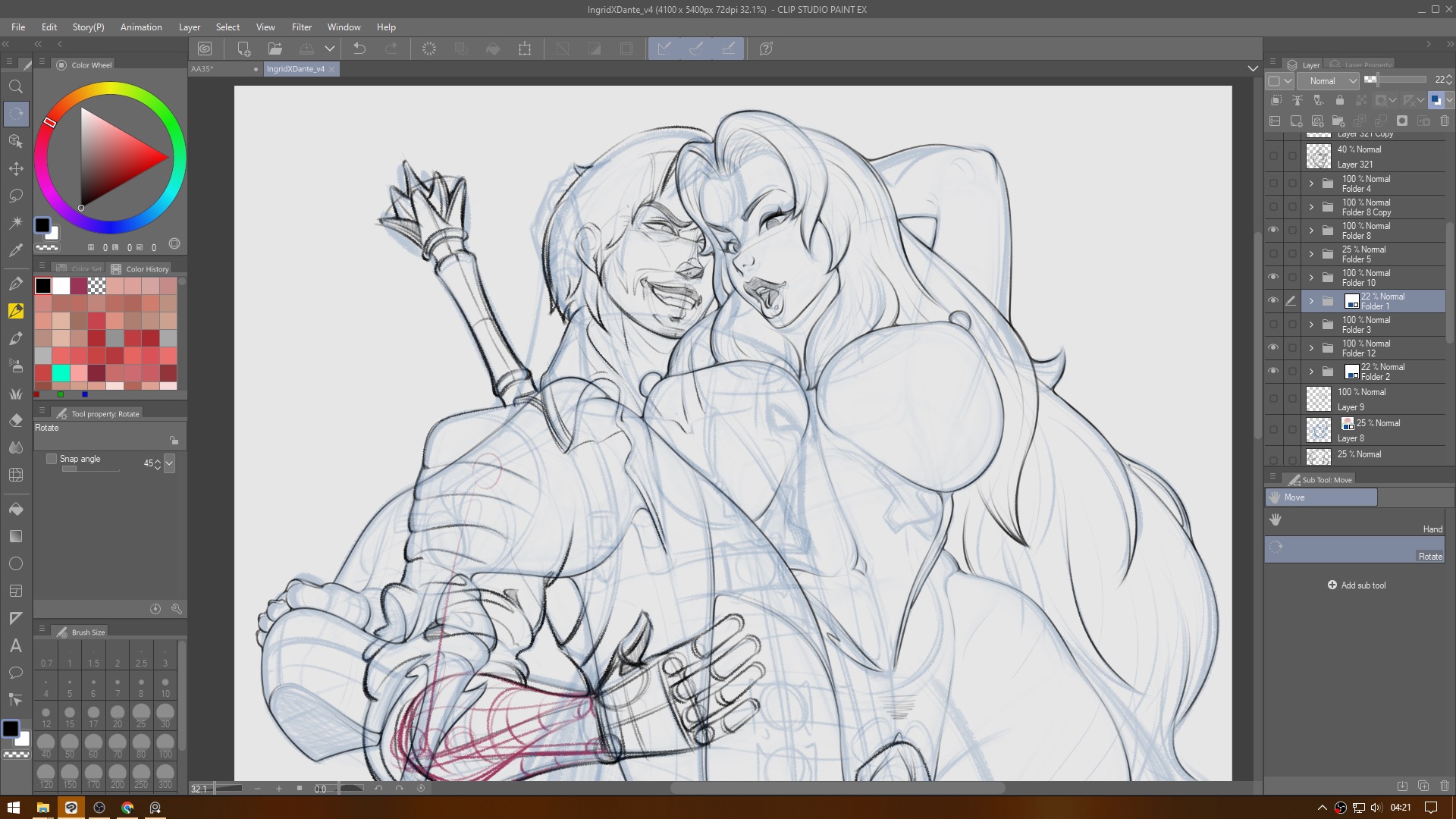The height and width of the screenshot is (819, 1456).
Task: Open Clip Studio Paint support help icon
Action: pyautogui.click(x=766, y=49)
